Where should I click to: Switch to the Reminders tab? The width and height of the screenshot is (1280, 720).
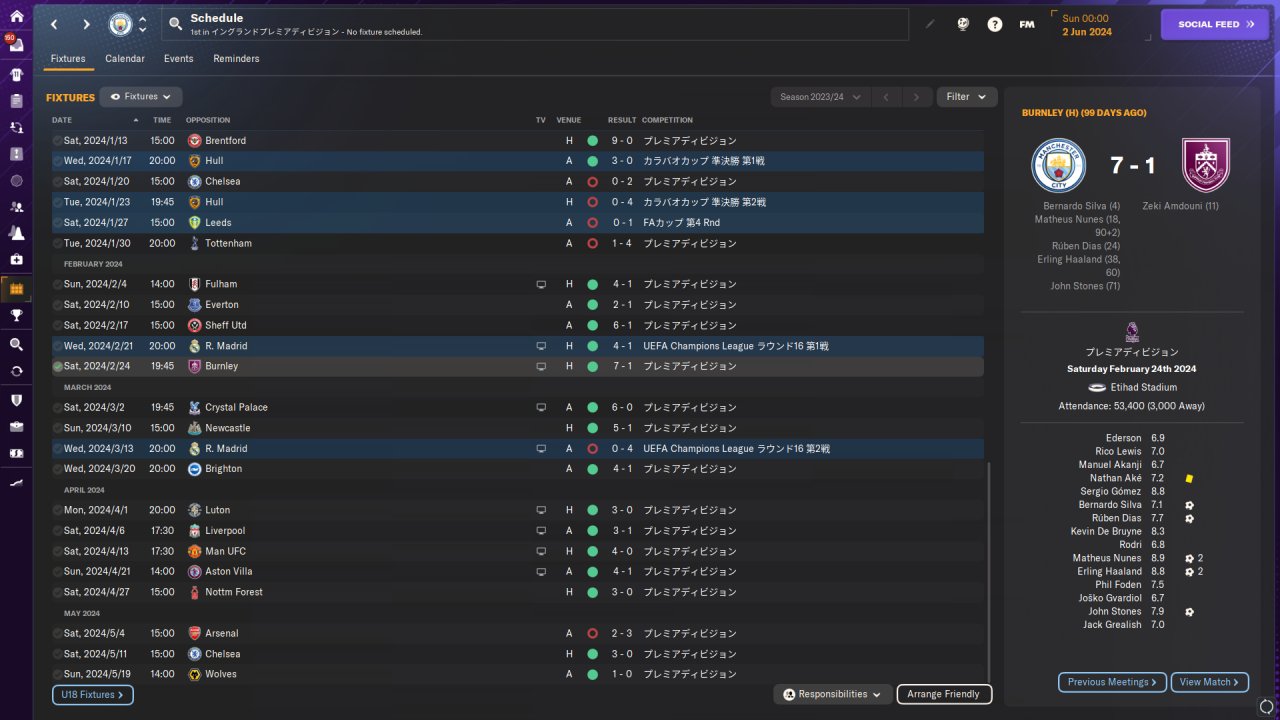point(236,59)
